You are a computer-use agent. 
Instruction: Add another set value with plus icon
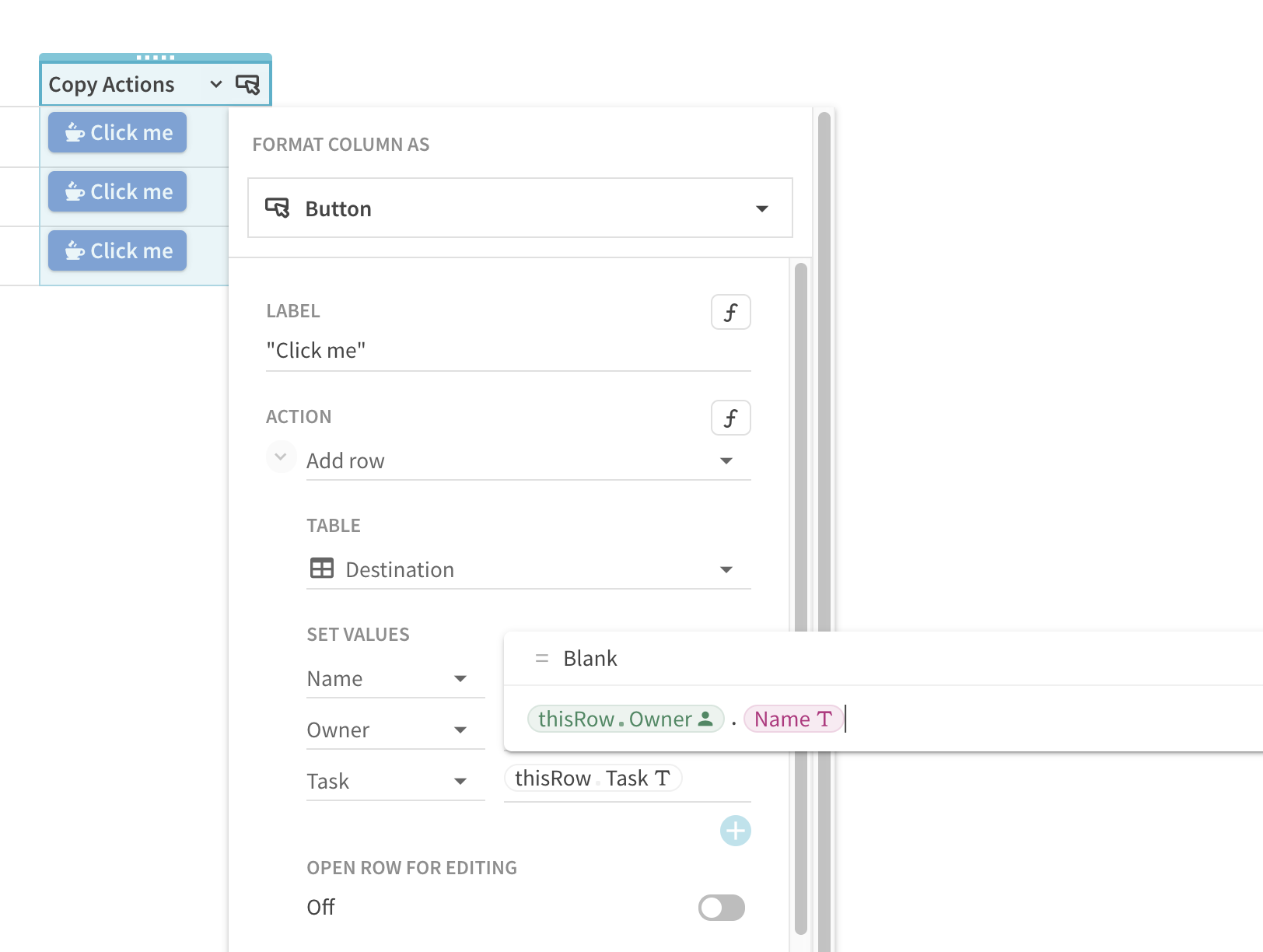click(x=735, y=831)
